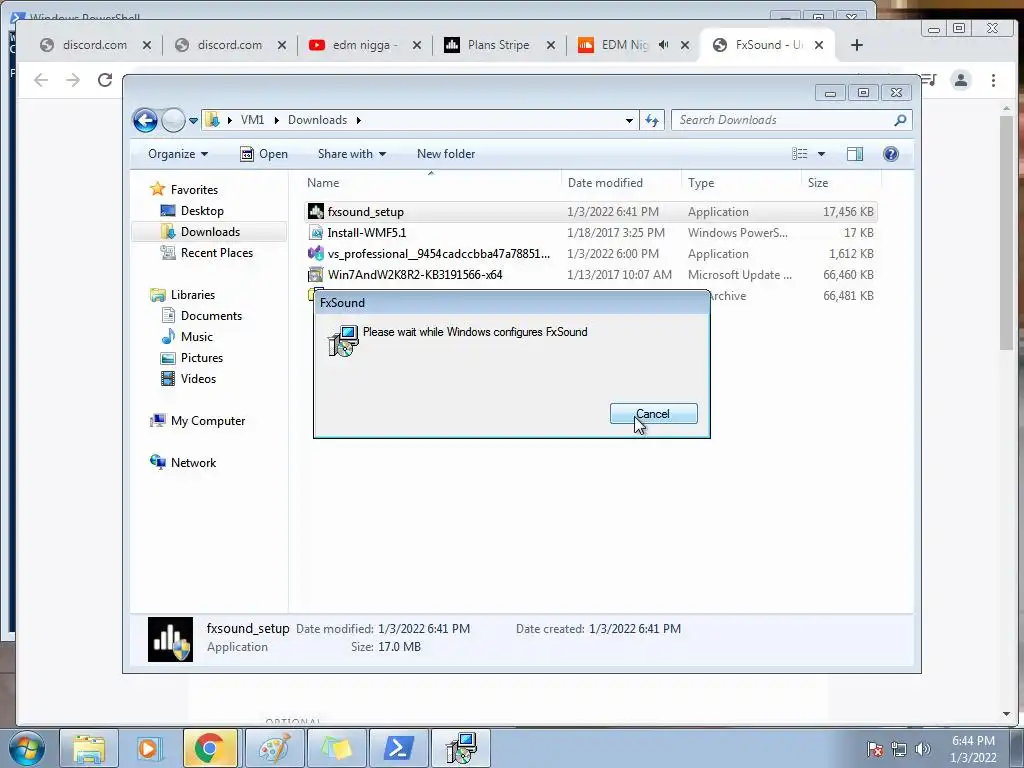Reload the Chrome page
Viewport: 1024px width, 768px height.
pos(104,80)
